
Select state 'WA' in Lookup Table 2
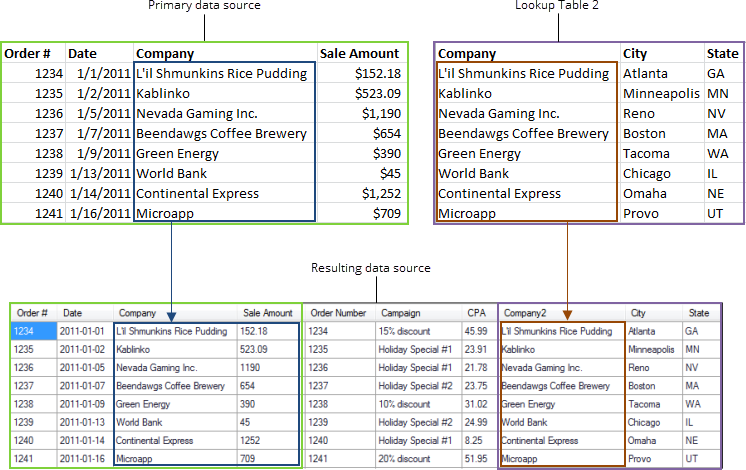[717, 154]
